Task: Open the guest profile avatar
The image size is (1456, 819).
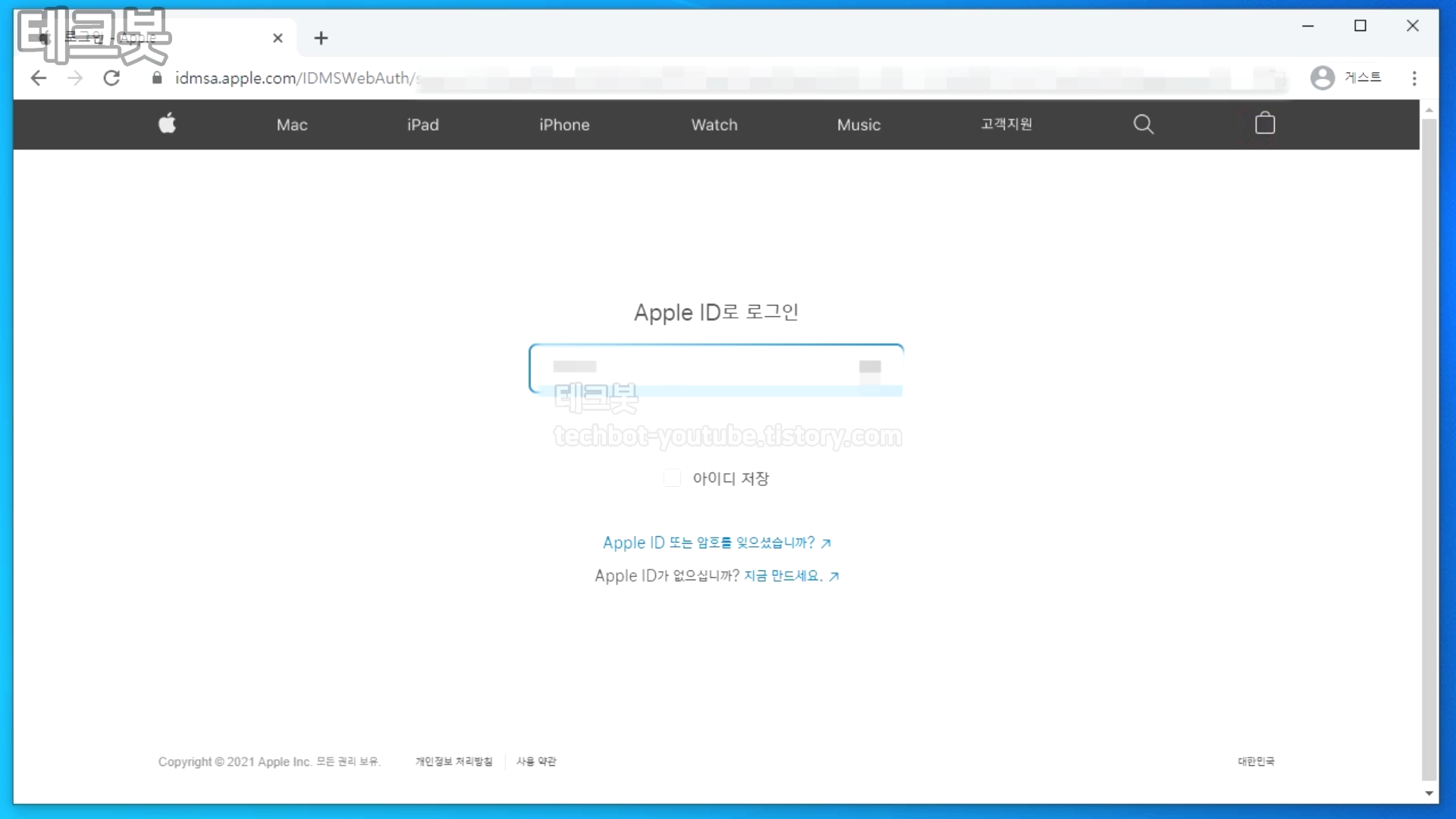Action: 1323,77
